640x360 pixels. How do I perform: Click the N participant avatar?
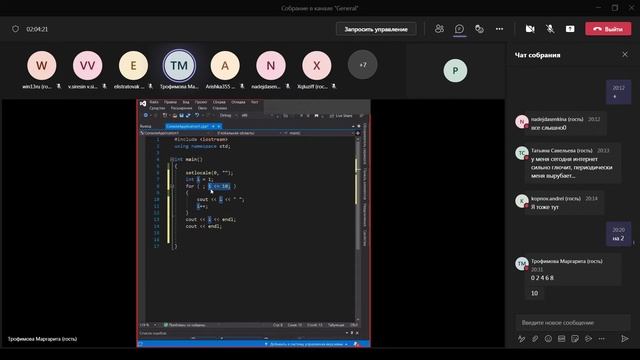tap(271, 65)
